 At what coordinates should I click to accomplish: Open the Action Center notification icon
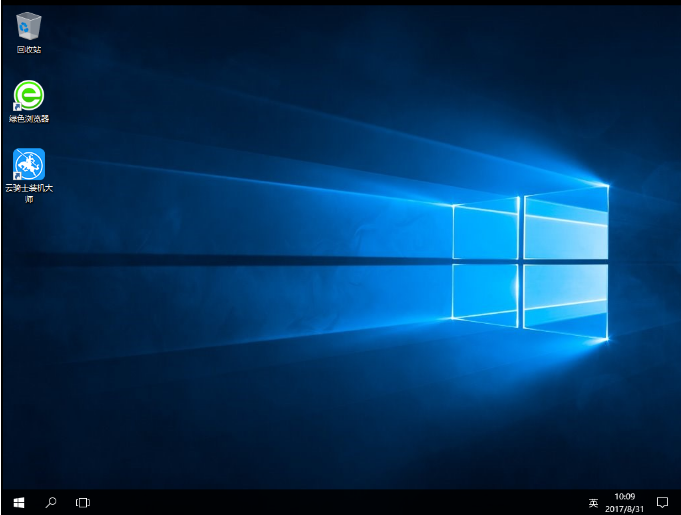tap(662, 503)
